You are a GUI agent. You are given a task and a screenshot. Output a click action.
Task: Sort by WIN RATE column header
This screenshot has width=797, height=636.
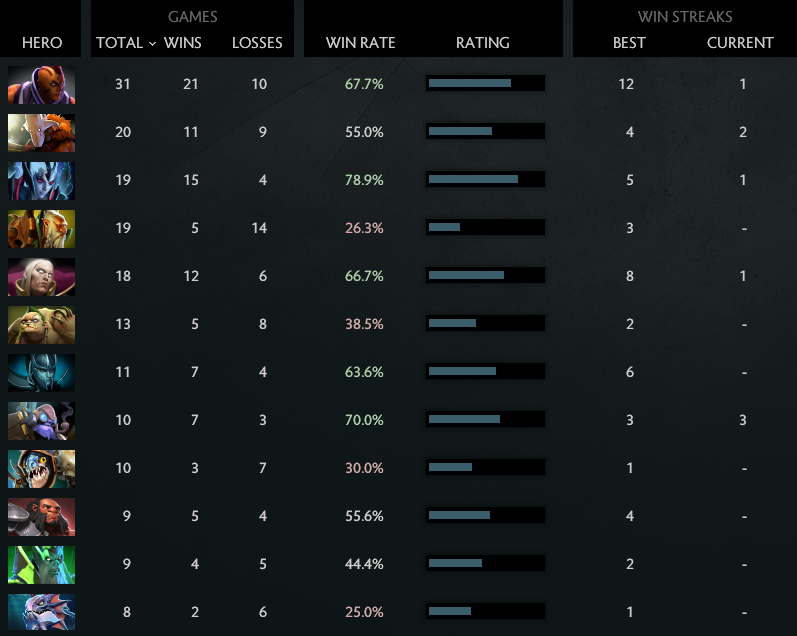(x=361, y=43)
